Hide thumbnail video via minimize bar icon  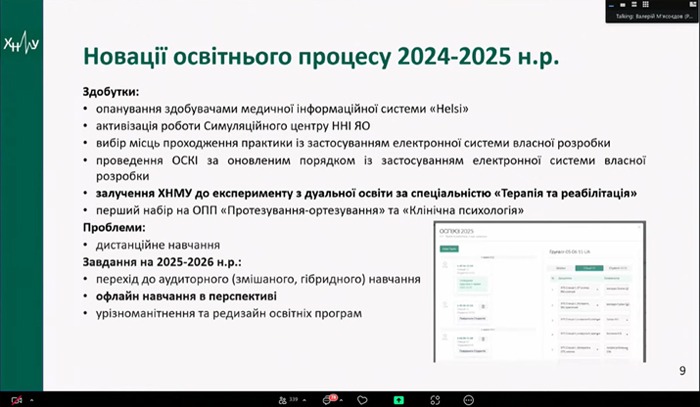(612, 5)
